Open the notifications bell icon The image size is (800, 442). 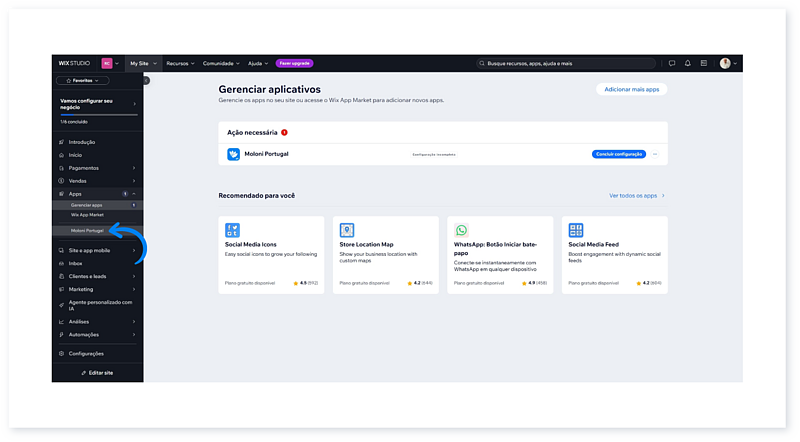click(687, 63)
